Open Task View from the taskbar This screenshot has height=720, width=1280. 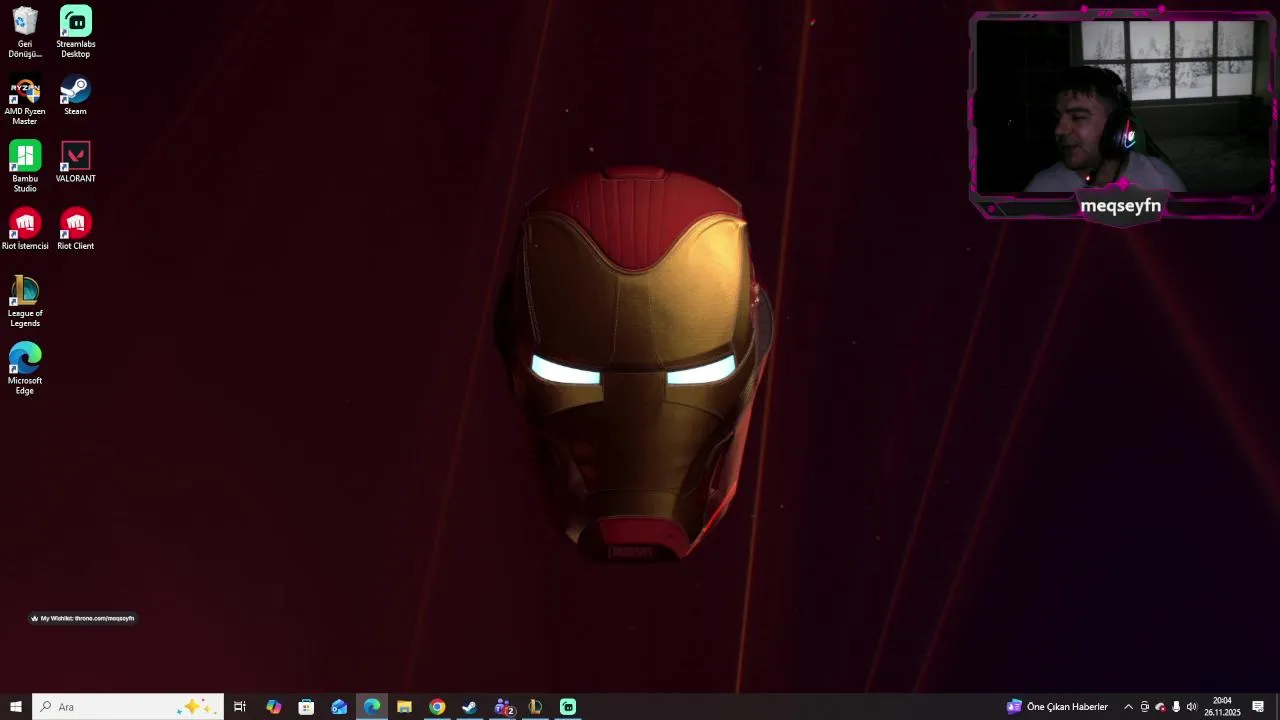pyautogui.click(x=240, y=707)
